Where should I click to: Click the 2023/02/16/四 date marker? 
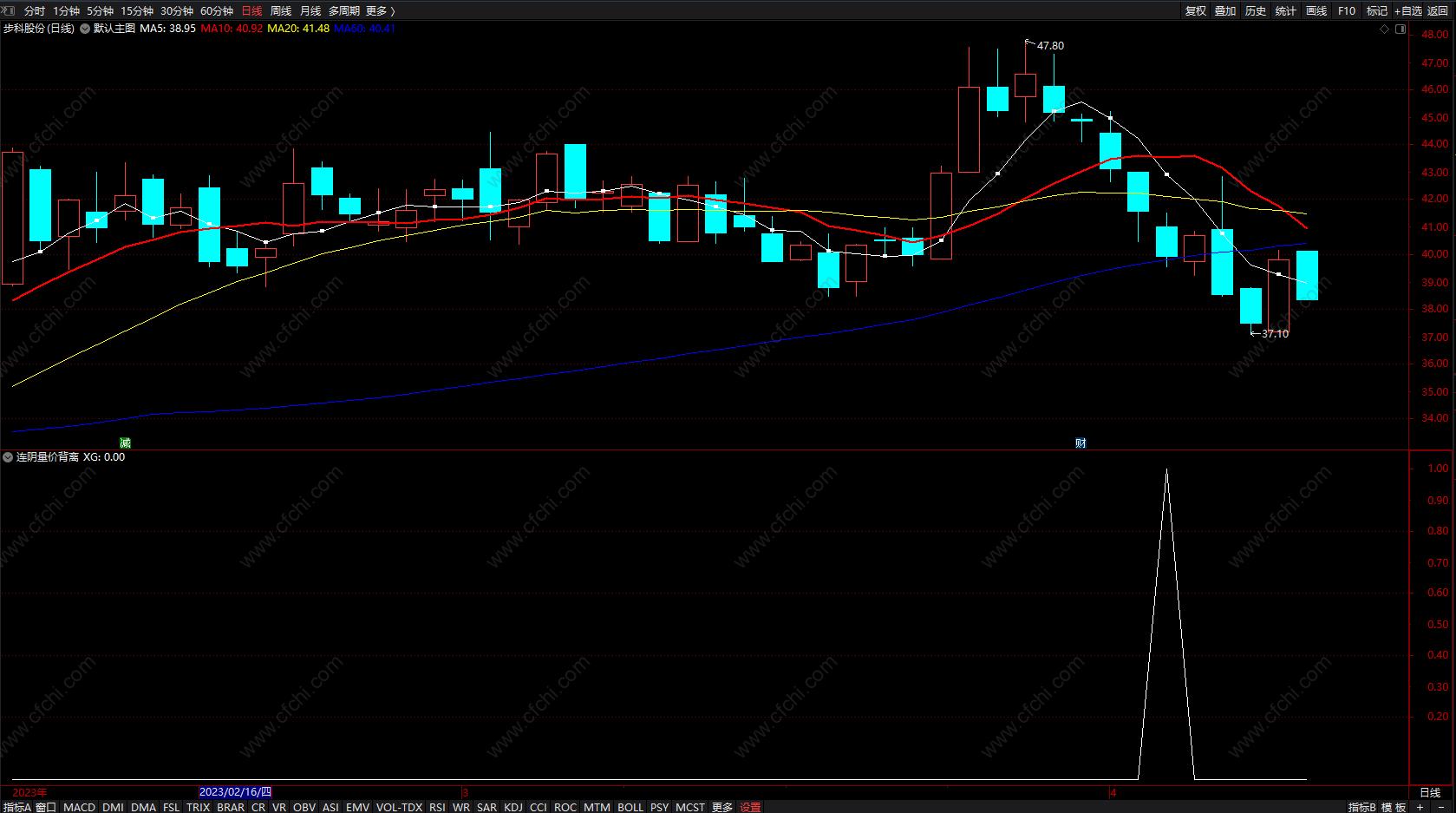236,792
